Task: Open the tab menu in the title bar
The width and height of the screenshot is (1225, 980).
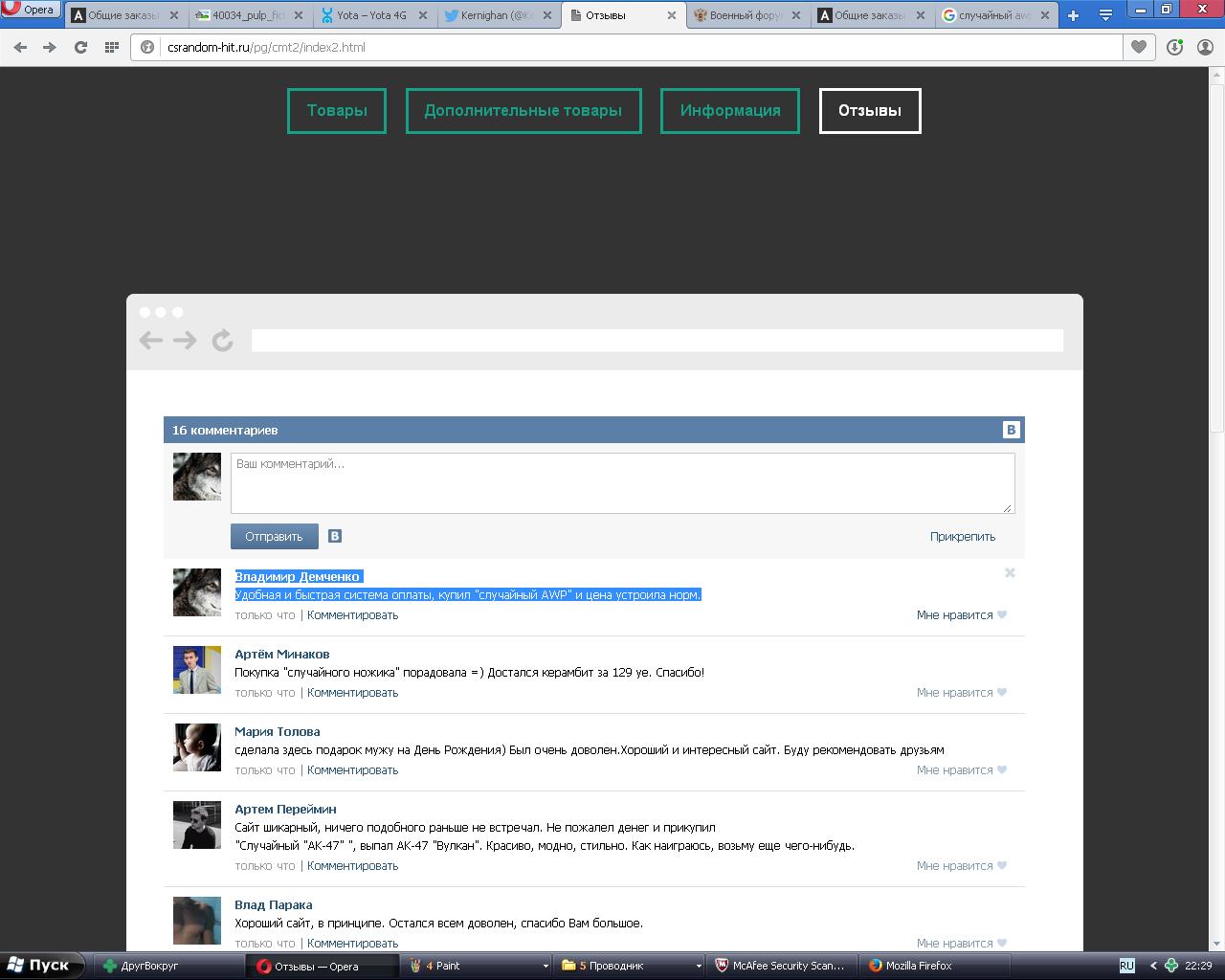Action: [1104, 15]
